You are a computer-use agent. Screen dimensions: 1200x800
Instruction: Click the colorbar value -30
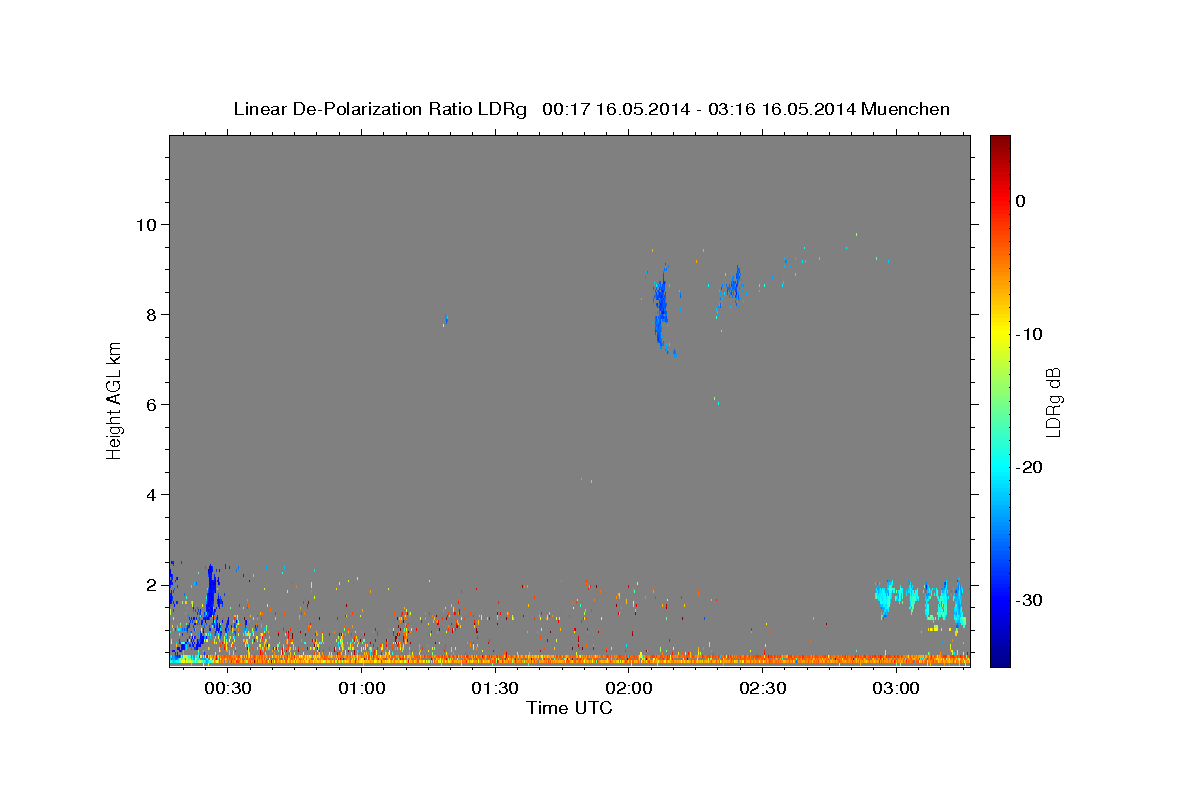pyautogui.click(x=1030, y=600)
